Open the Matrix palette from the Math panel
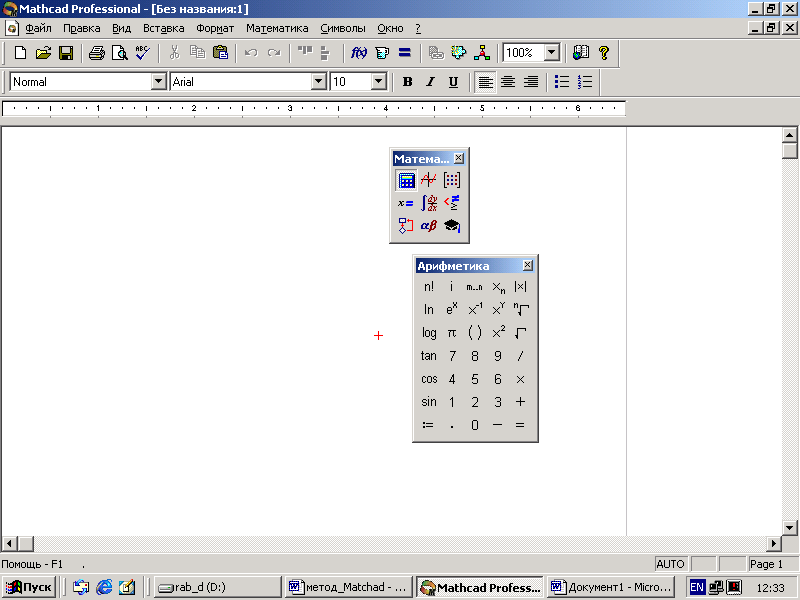Image resolution: width=800 pixels, height=600 pixels. click(x=452, y=180)
